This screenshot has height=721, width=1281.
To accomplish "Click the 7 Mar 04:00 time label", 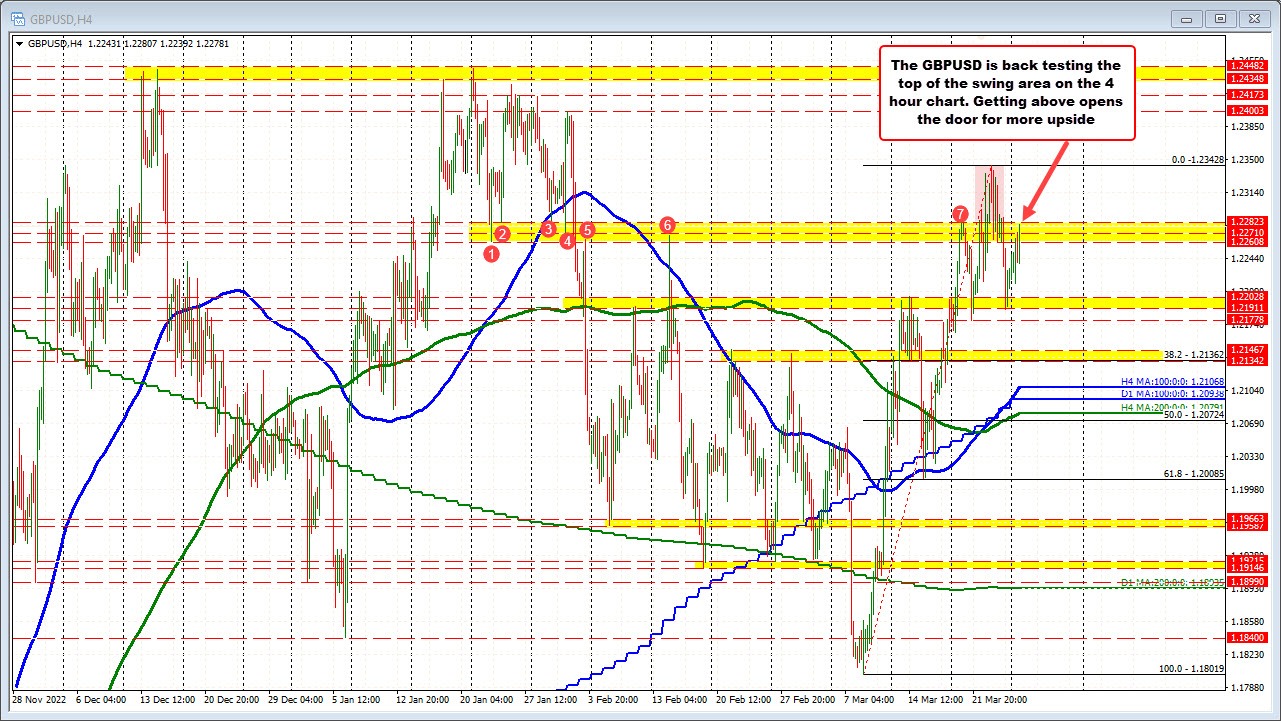I will click(870, 701).
